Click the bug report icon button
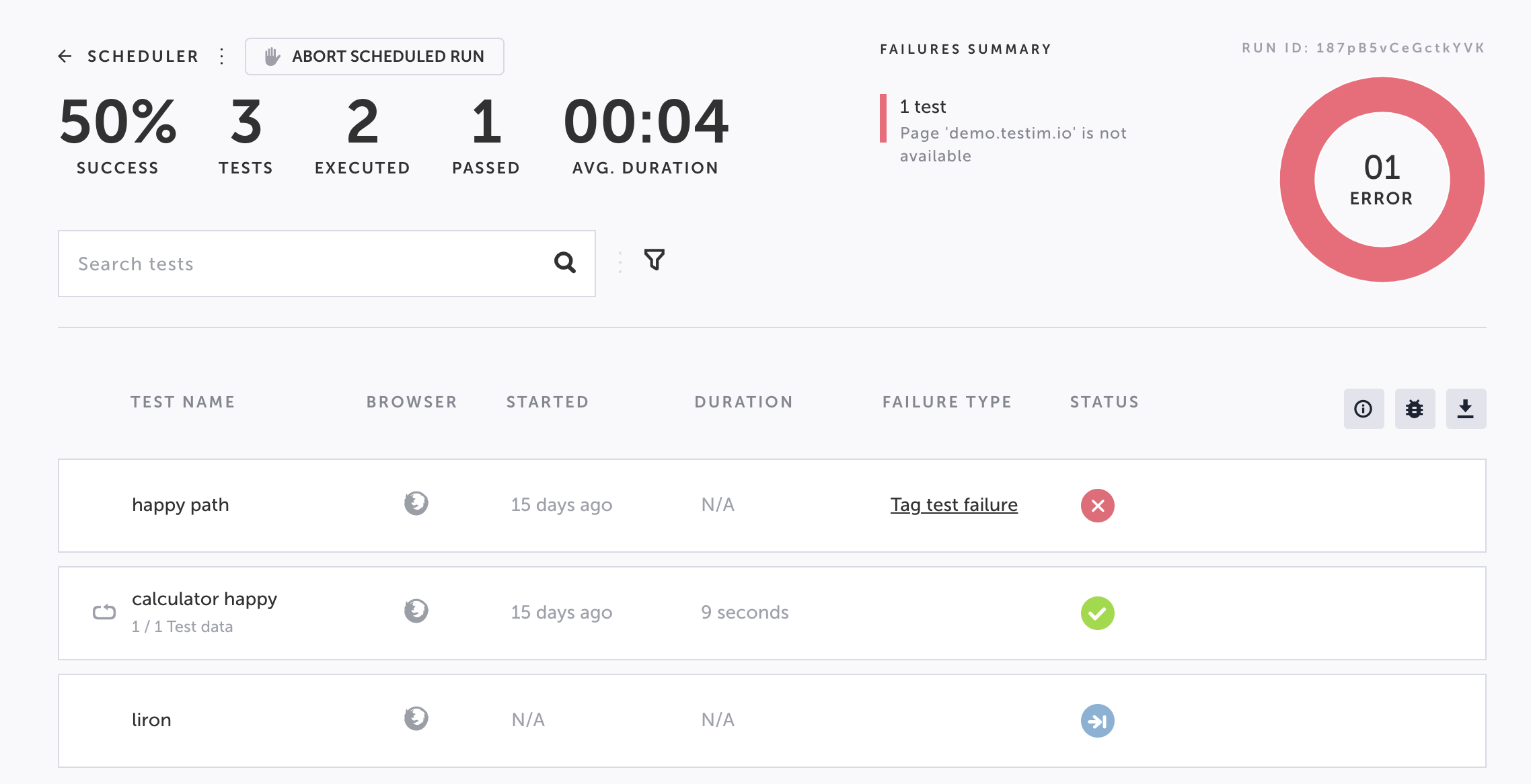The image size is (1531, 784). [1415, 409]
